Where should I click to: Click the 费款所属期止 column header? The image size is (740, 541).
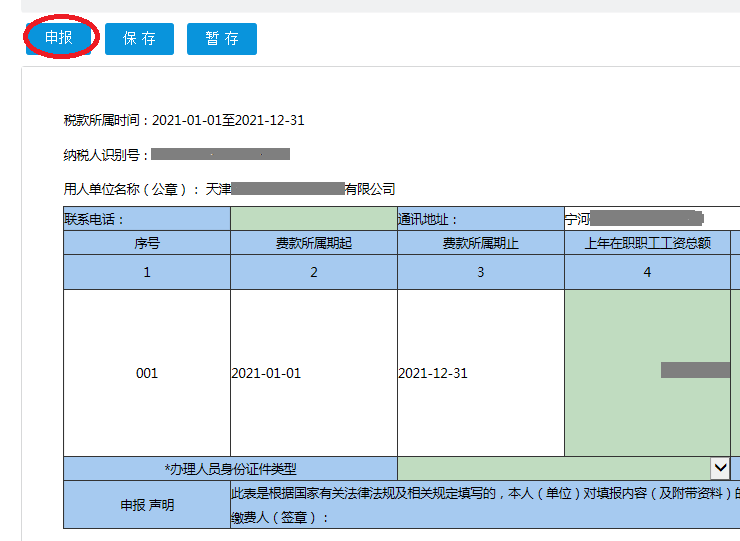pos(480,243)
